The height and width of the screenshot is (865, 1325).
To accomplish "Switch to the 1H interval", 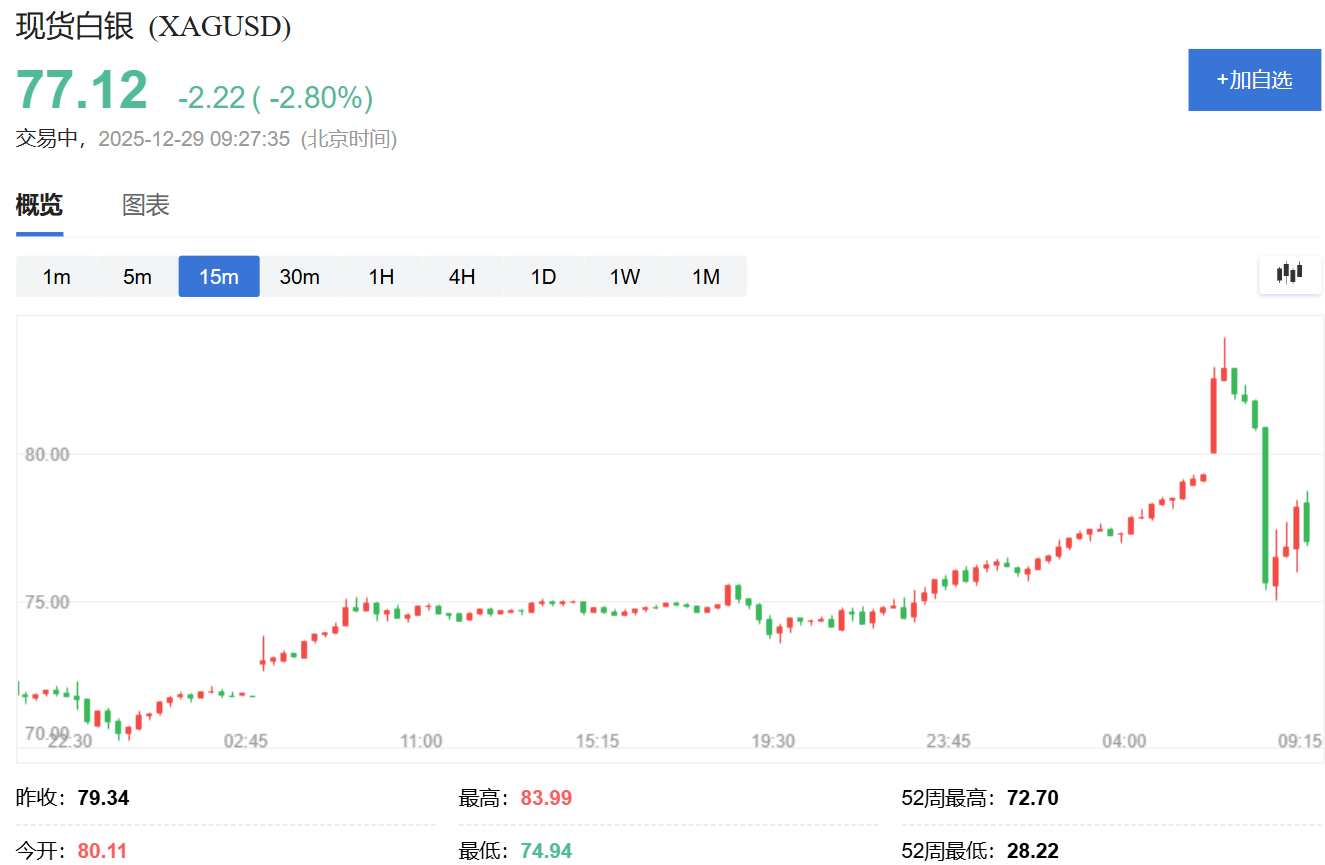I will pyautogui.click(x=381, y=277).
